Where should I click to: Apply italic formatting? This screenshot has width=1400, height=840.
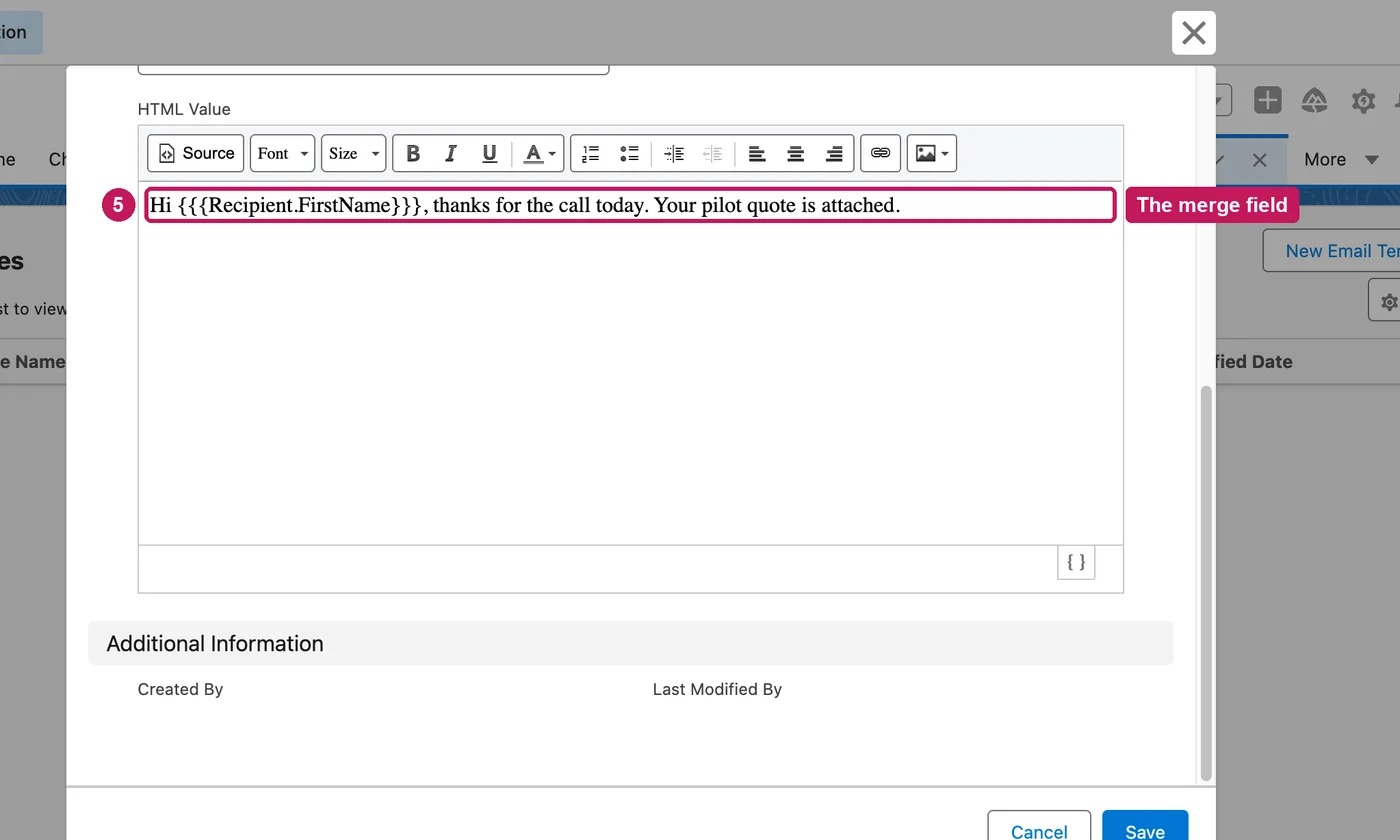(x=450, y=153)
